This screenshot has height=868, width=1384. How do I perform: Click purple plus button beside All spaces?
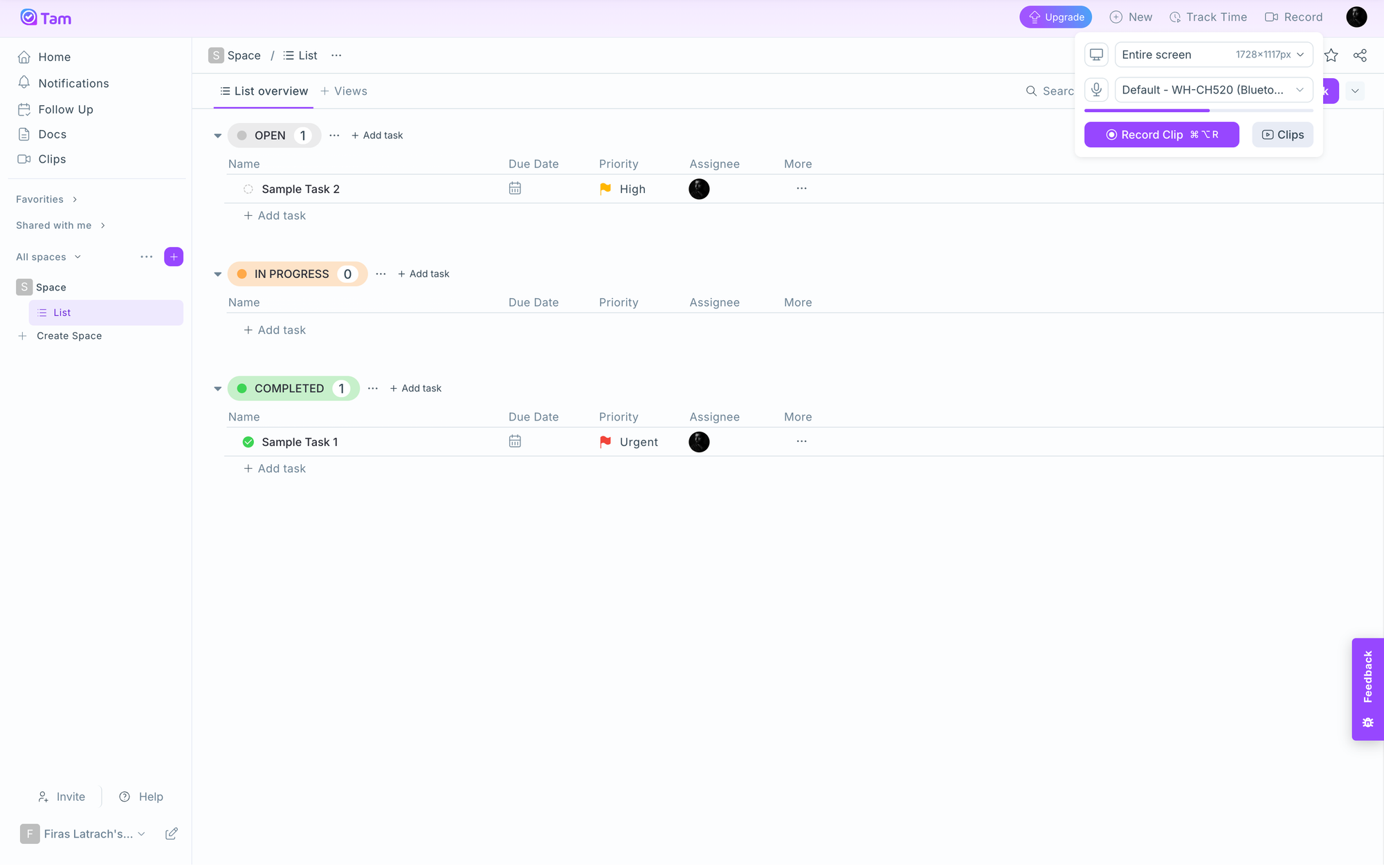tap(174, 257)
